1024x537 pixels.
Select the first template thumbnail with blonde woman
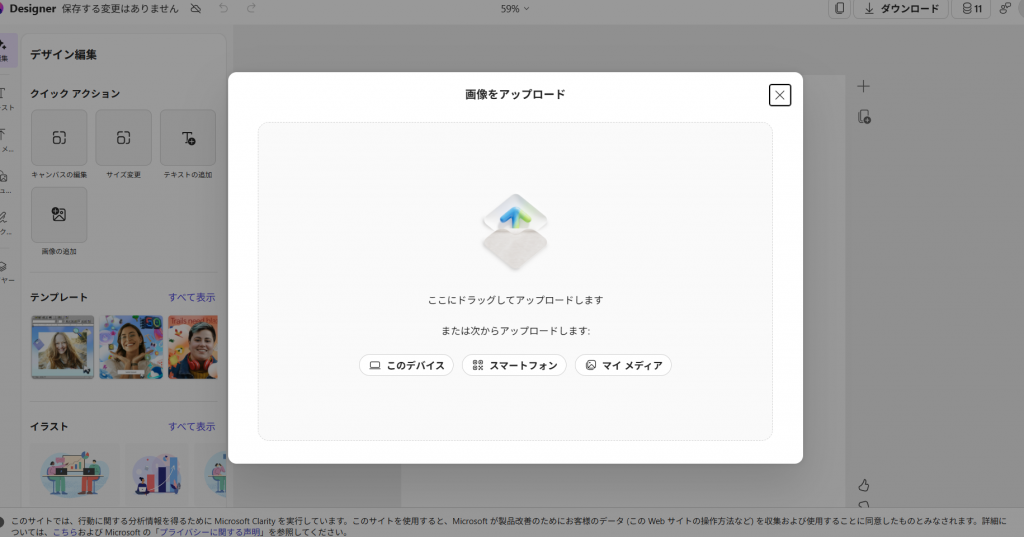coord(63,347)
